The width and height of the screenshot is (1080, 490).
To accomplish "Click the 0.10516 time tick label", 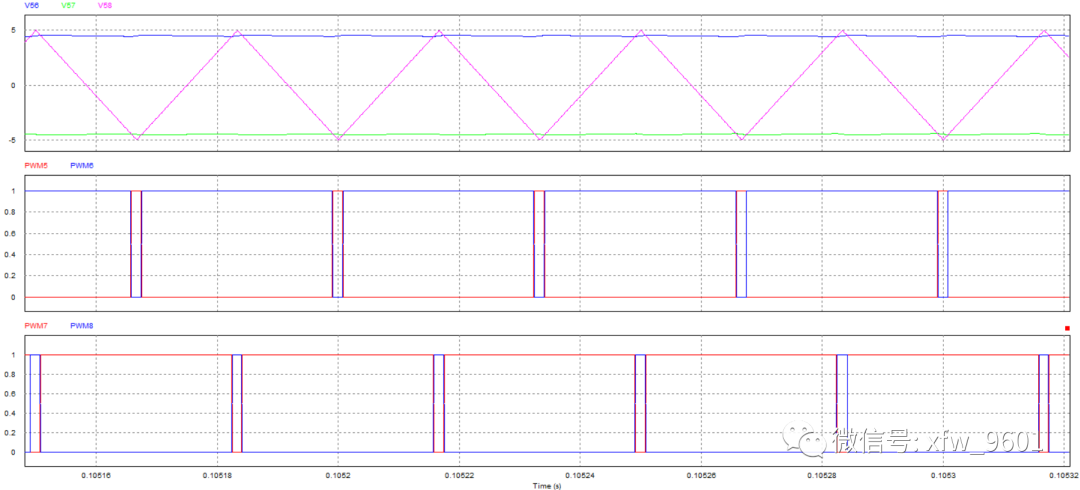I will tap(96, 476).
